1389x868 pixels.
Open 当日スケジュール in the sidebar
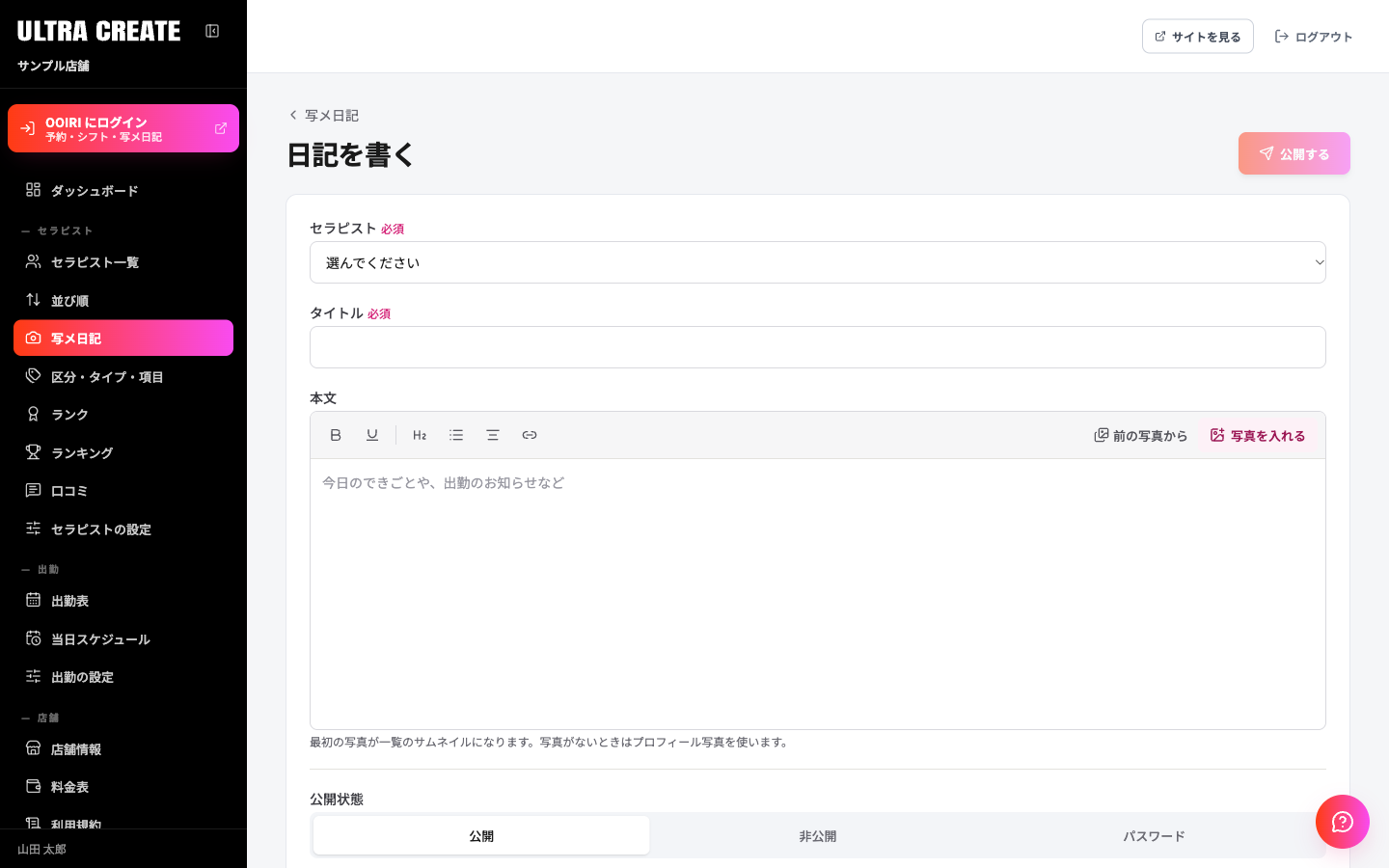[x=123, y=639]
